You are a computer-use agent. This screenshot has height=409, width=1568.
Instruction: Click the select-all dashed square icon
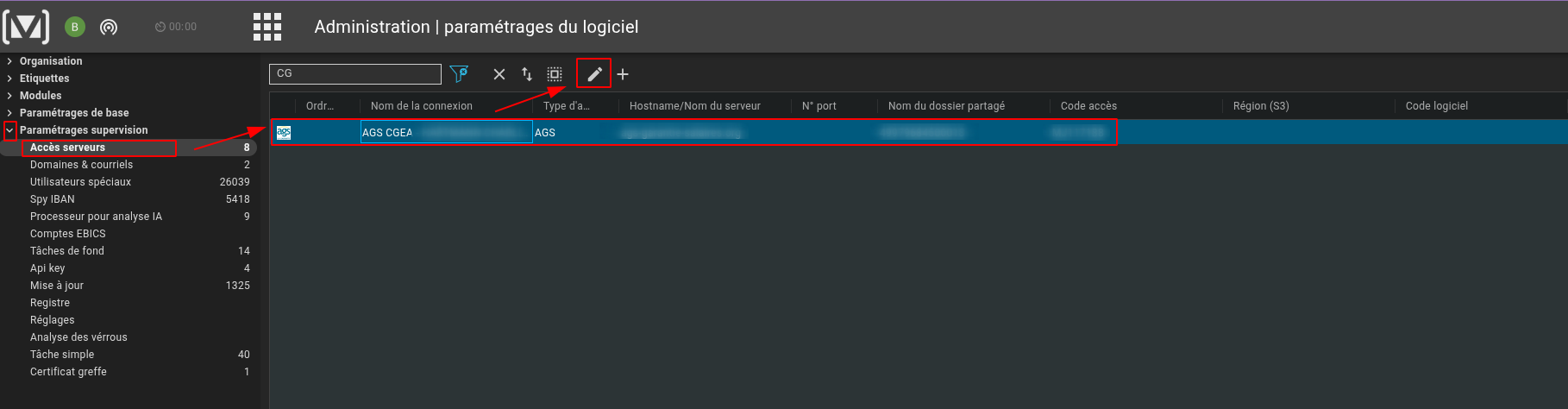click(555, 74)
